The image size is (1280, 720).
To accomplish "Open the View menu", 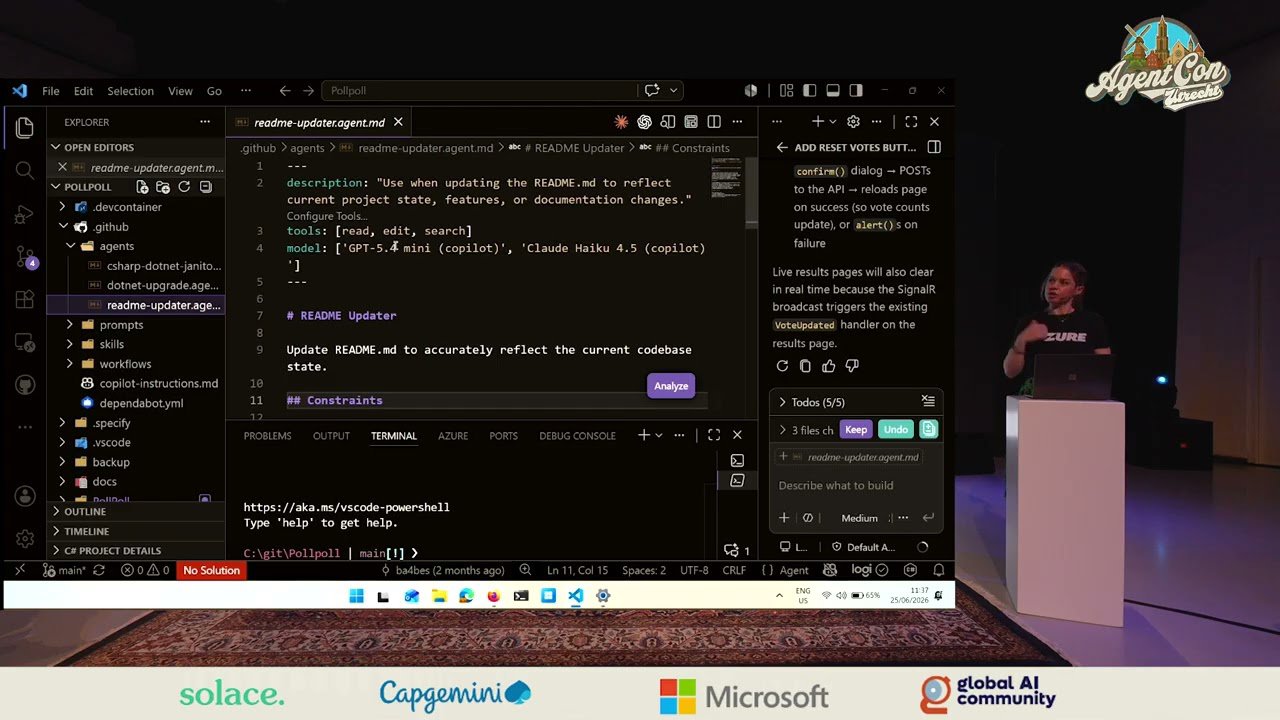I will [180, 91].
